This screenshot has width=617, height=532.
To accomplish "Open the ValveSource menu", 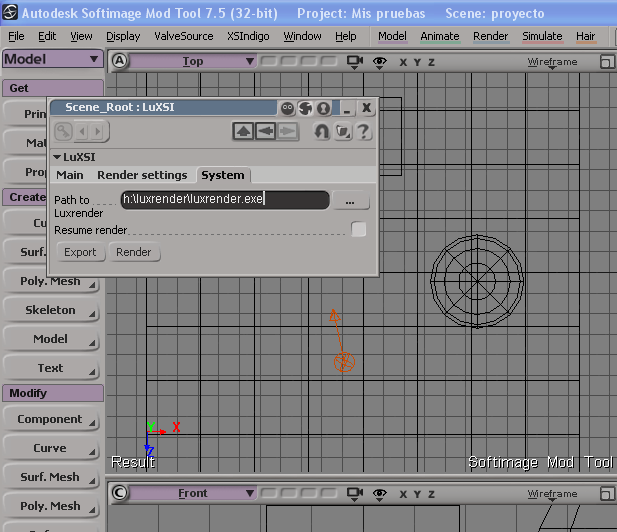I will (184, 36).
